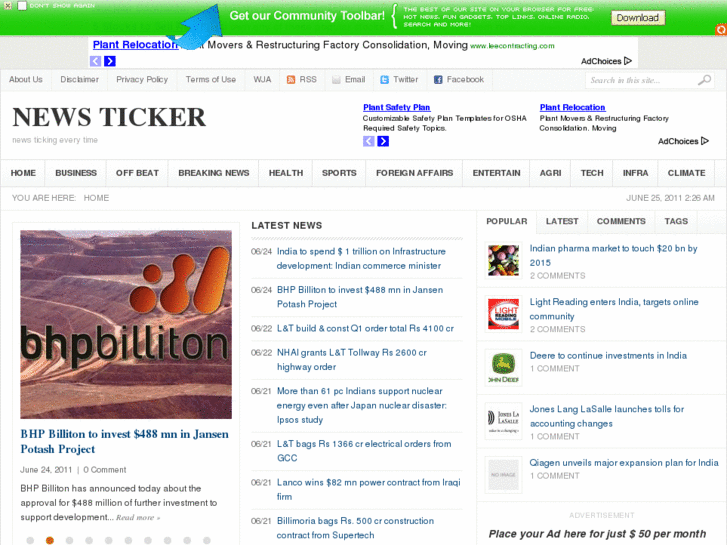This screenshot has width=727, height=545.
Task: Select the active orange slider dot
Action: click(x=50, y=540)
